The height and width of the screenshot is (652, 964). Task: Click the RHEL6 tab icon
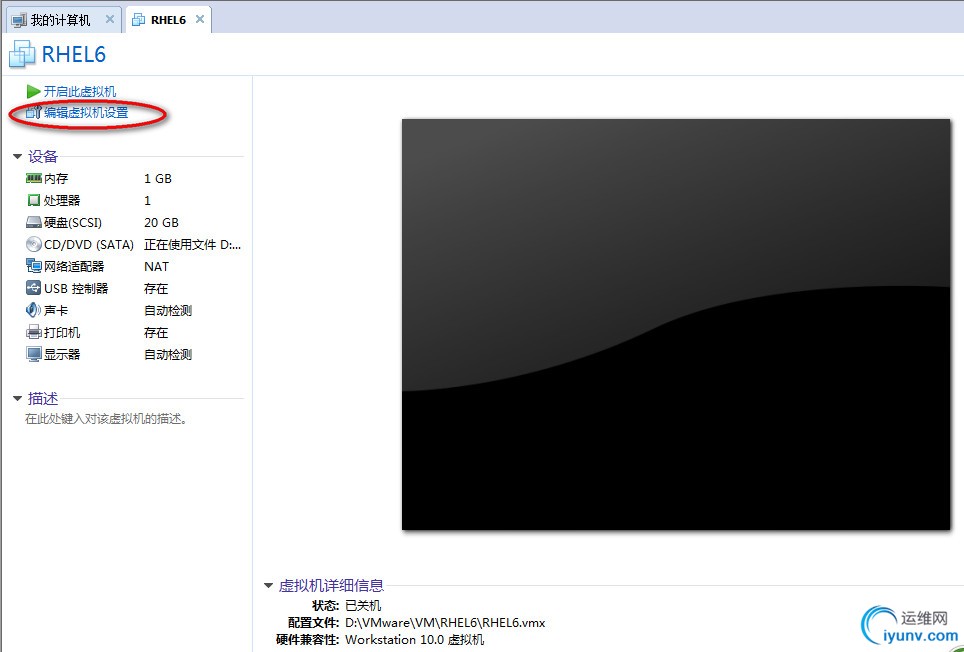coord(139,20)
